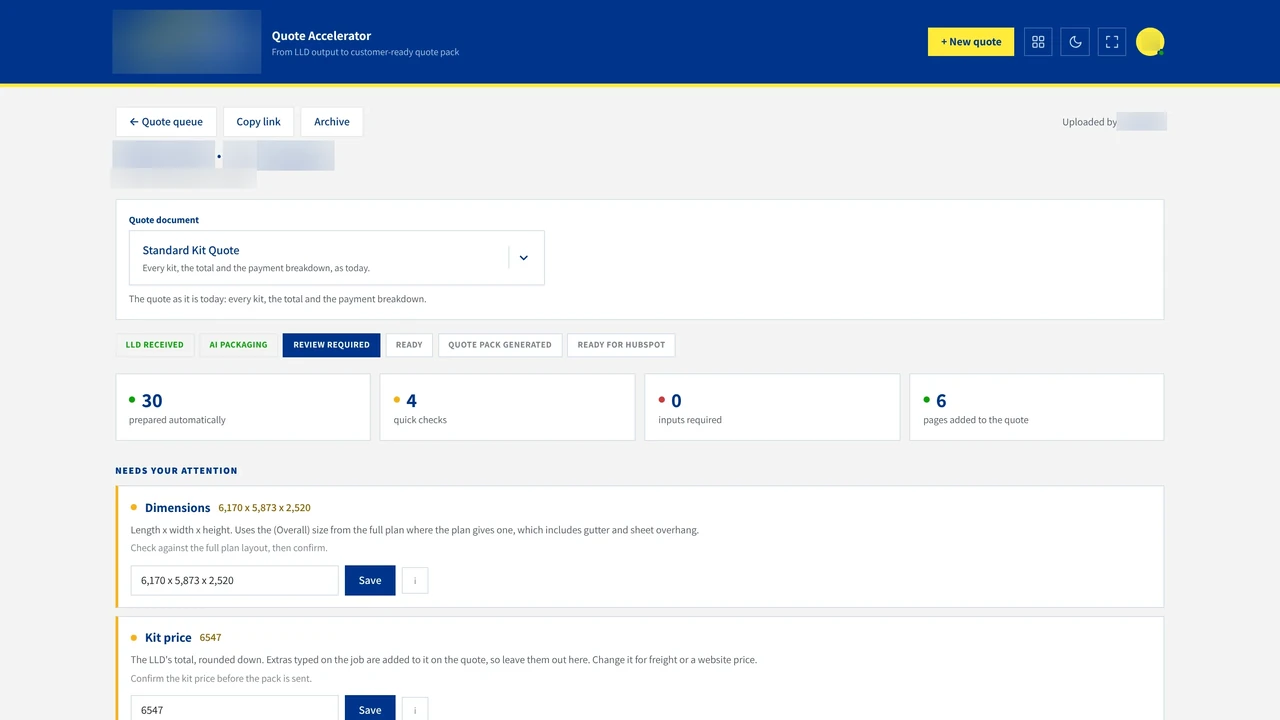Expand the Standard Kit Quote dropdown chevron
This screenshot has width=1280, height=720.
pyautogui.click(x=523, y=258)
